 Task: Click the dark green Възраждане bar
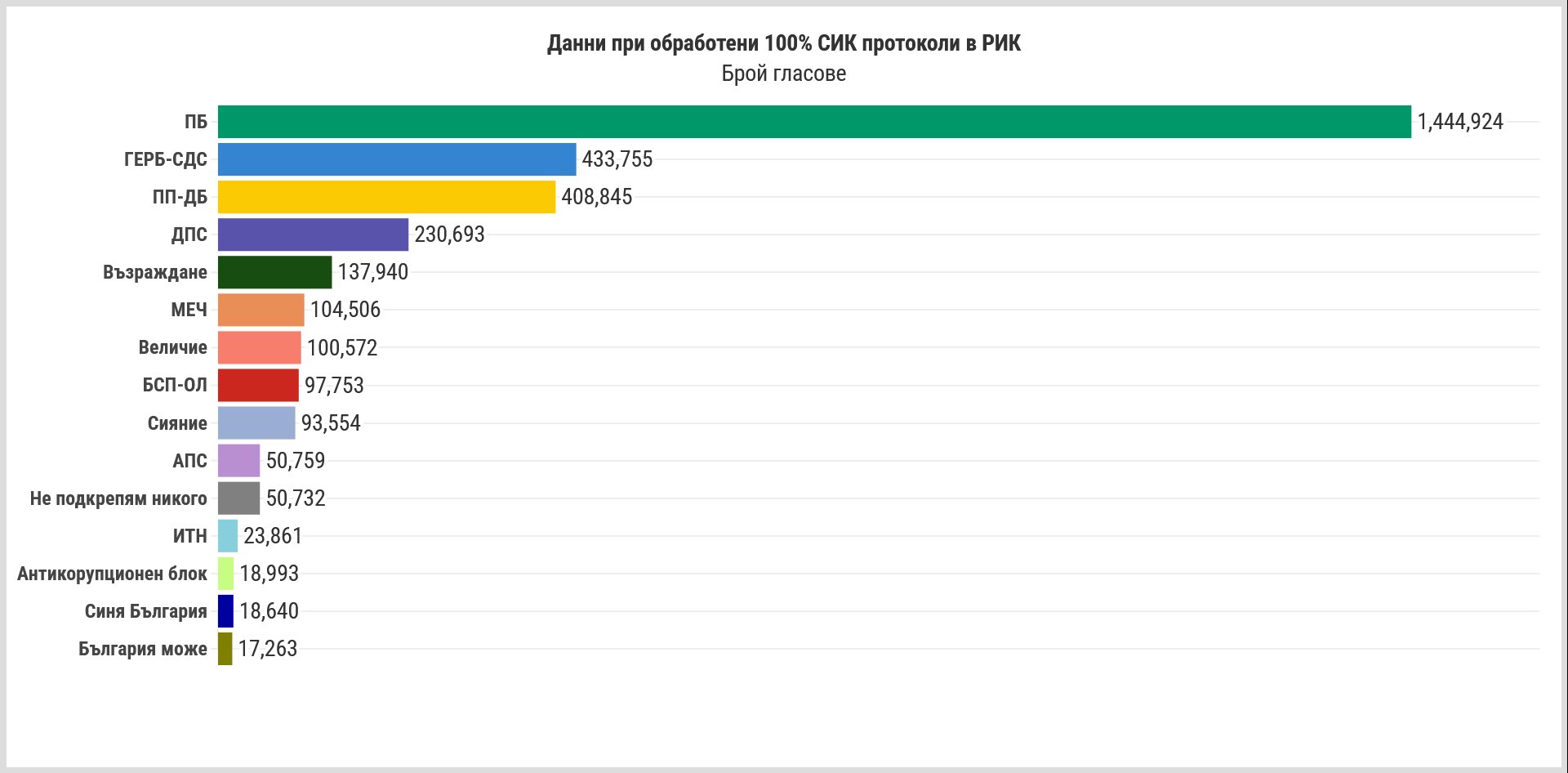click(x=275, y=272)
